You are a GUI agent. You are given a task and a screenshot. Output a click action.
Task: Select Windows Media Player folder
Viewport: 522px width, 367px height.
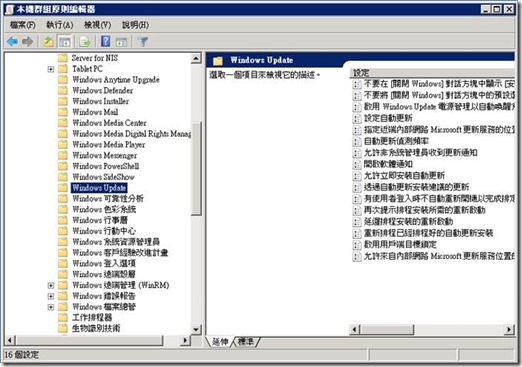point(109,144)
